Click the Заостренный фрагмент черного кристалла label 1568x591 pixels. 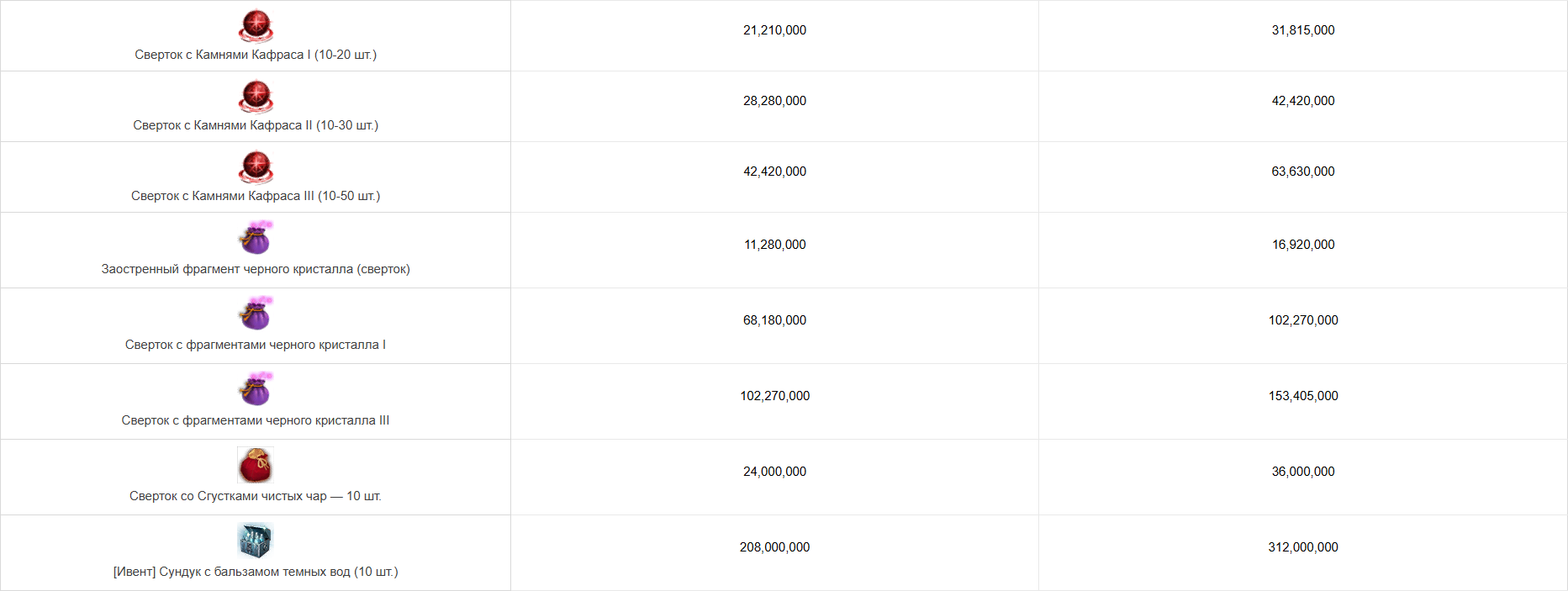227,269
